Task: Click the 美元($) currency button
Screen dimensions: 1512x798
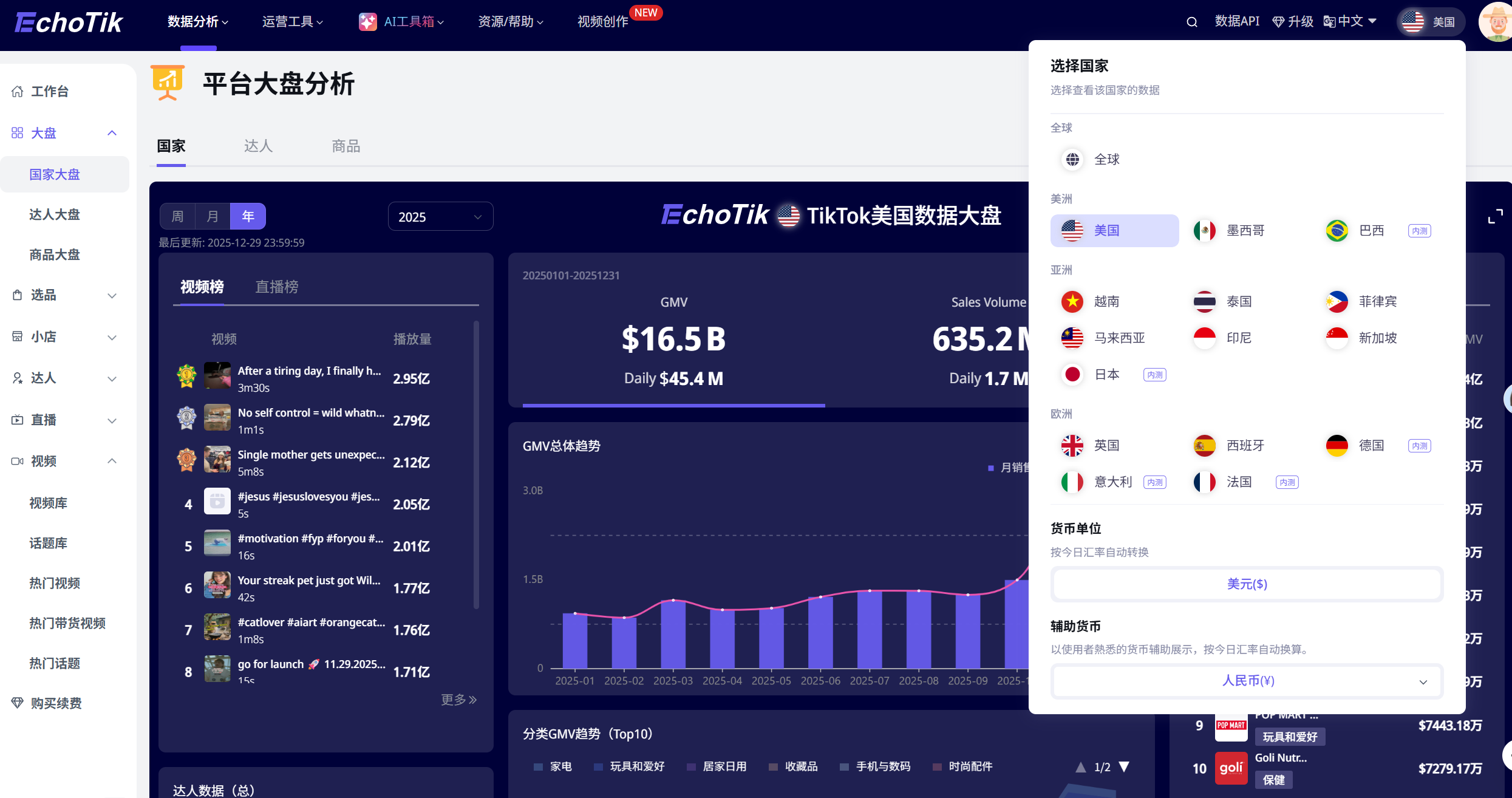Action: [1247, 584]
